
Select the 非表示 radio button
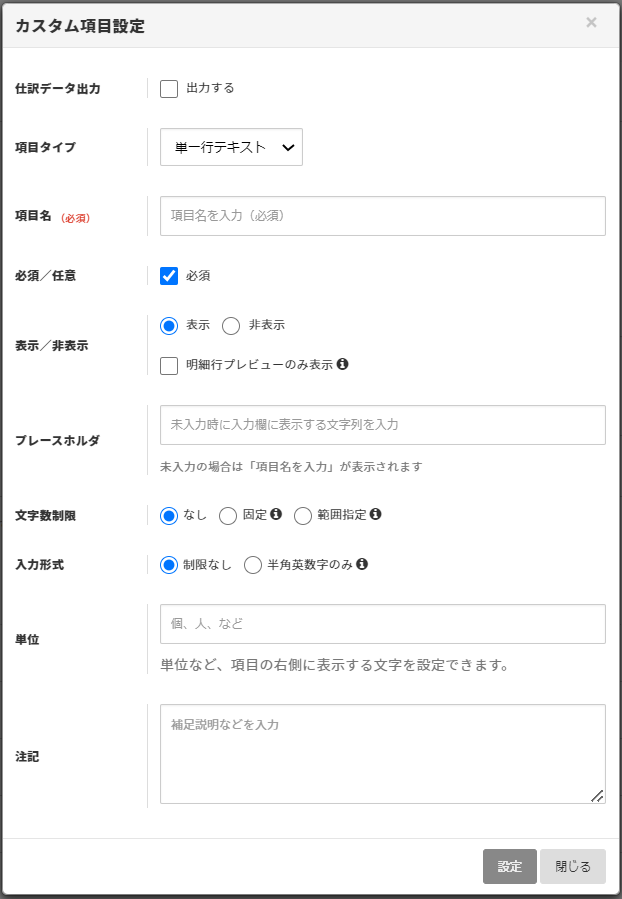point(231,326)
